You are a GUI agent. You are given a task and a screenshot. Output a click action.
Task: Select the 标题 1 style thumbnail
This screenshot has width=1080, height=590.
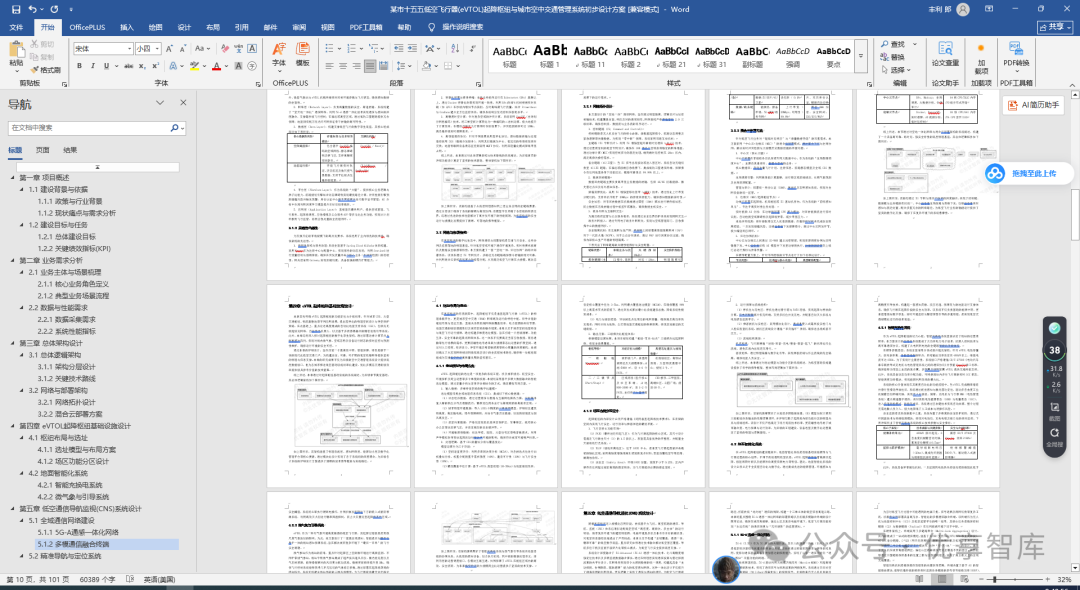550,54
